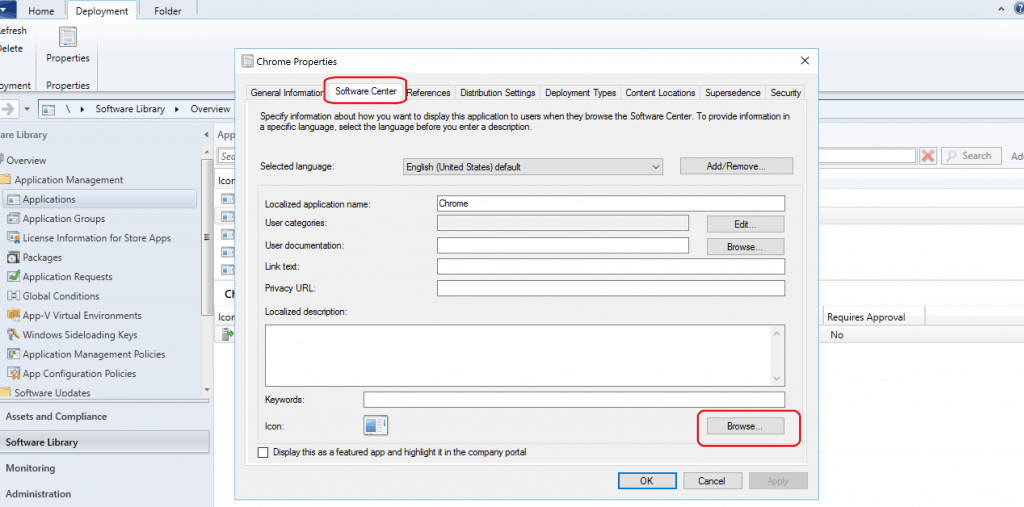Switch to the Deployment Types tab

(581, 93)
